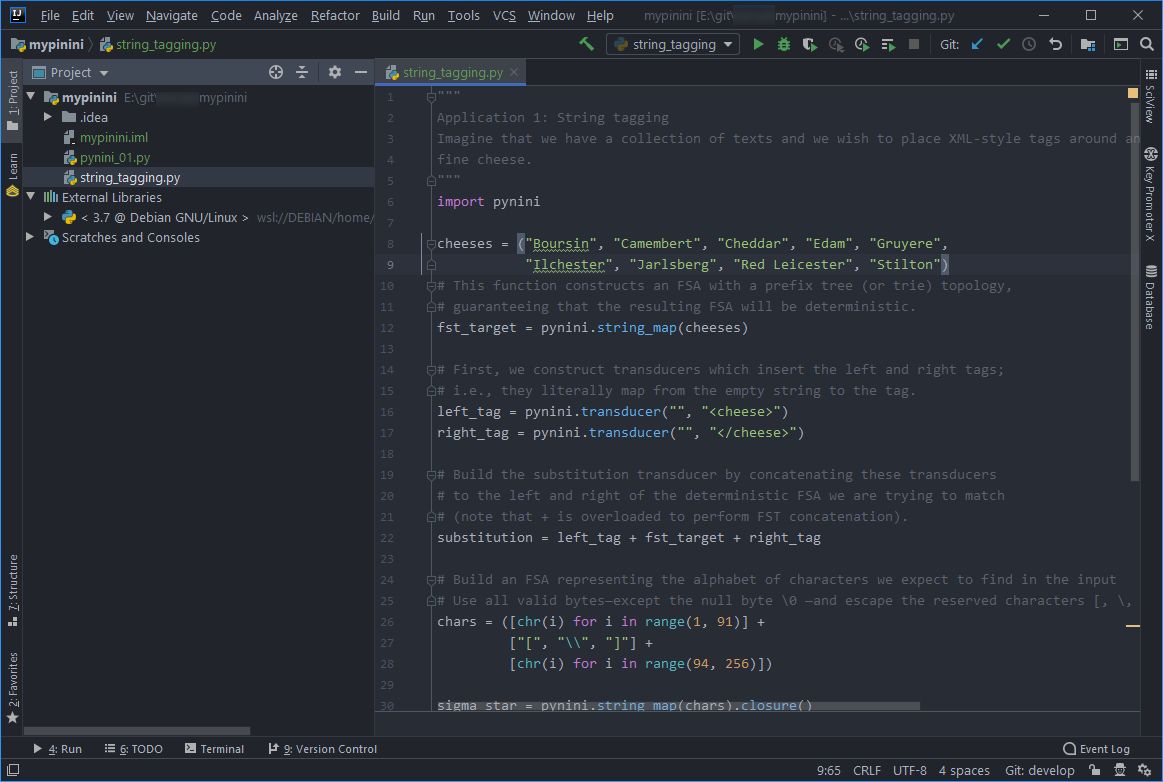The image size is (1163, 782).
Task: Run string_tagging with the green play button
Action: pos(757,45)
